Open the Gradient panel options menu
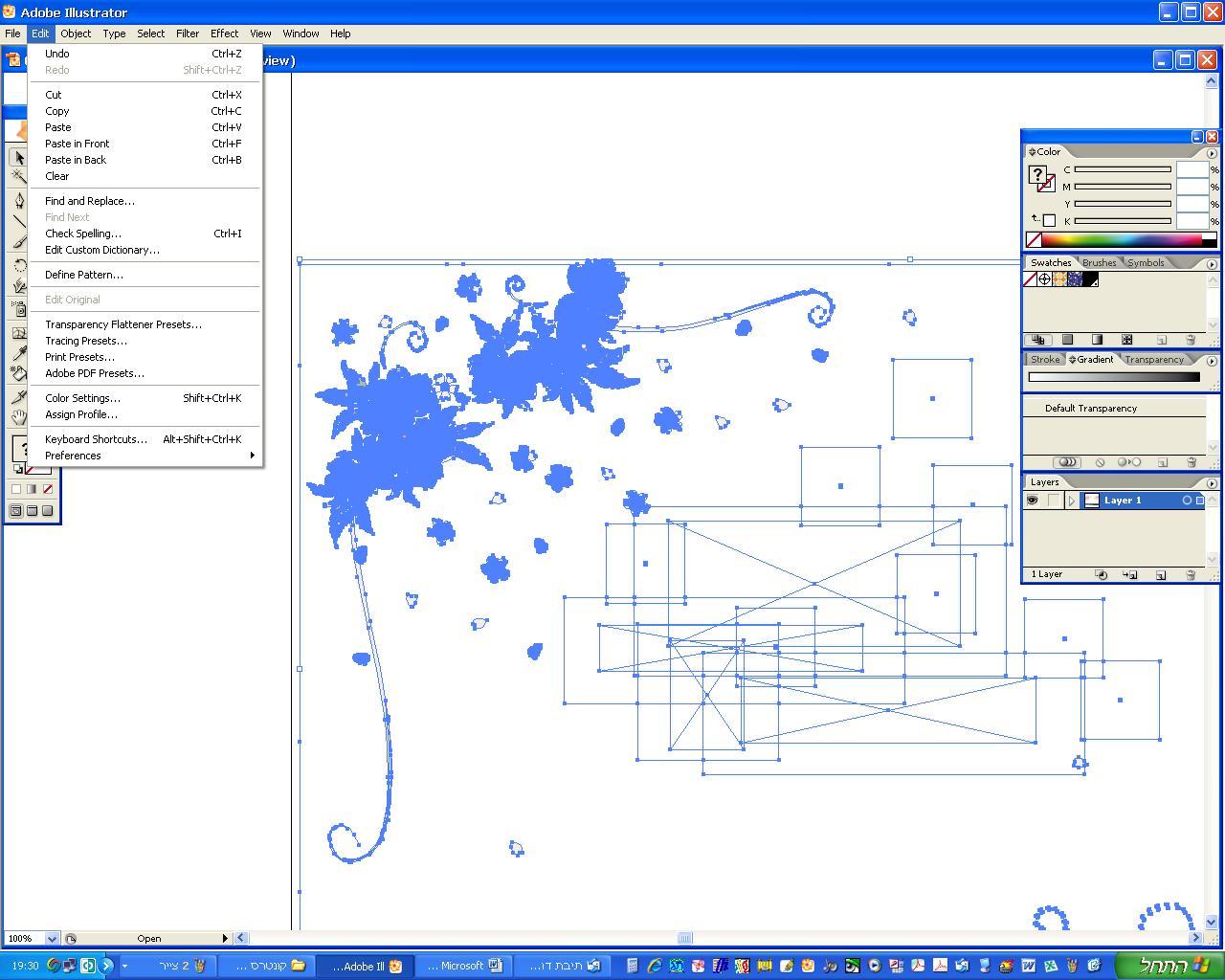Screen dimensions: 1225x980 pos(1212,361)
